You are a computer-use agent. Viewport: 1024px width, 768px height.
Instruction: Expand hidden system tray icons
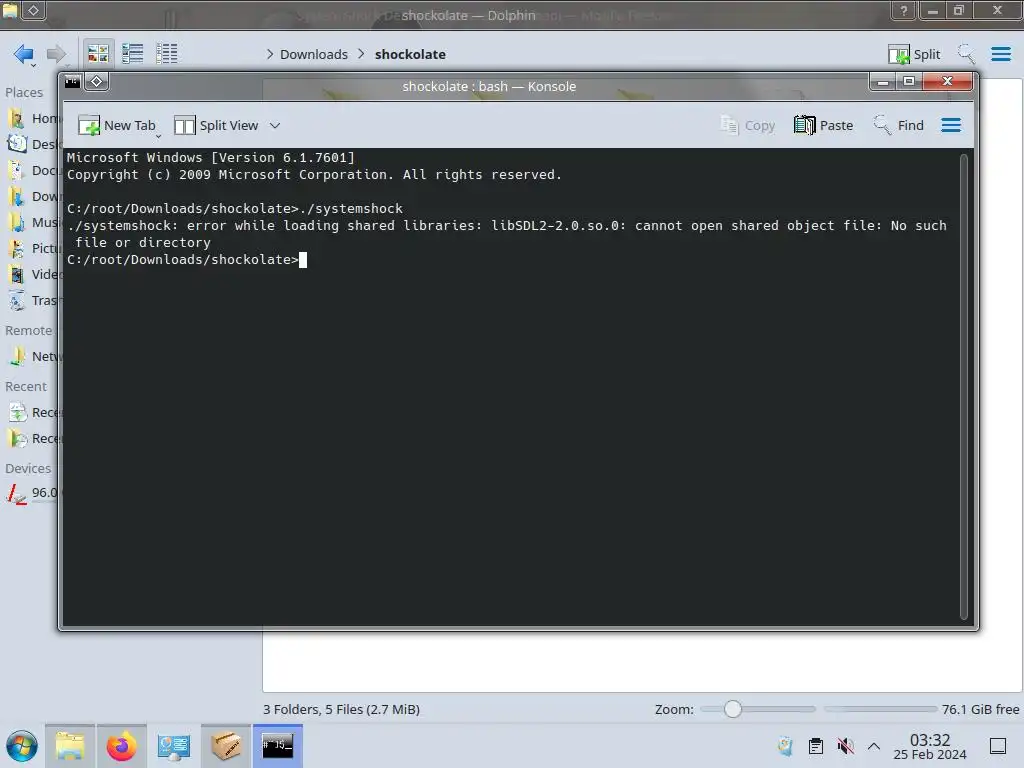[x=874, y=746]
